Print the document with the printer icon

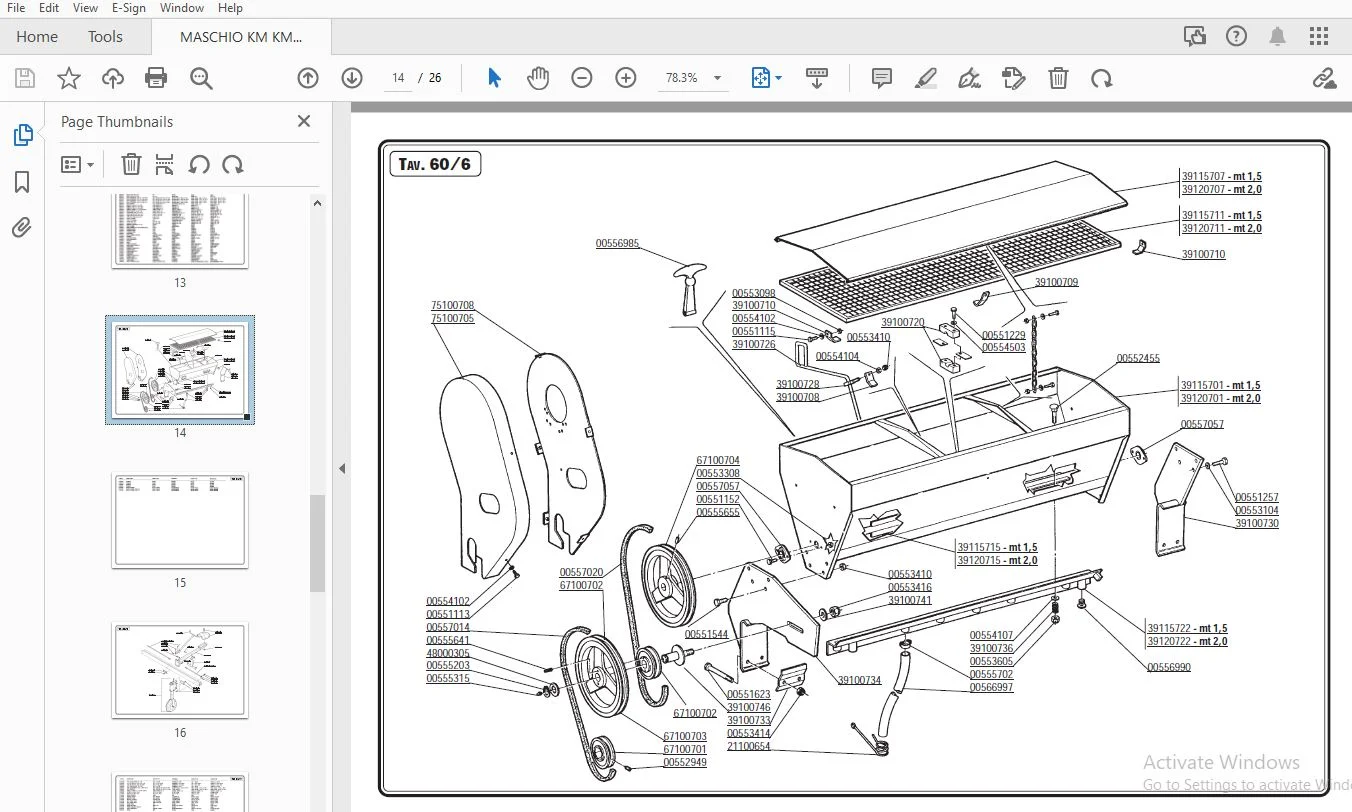(156, 78)
